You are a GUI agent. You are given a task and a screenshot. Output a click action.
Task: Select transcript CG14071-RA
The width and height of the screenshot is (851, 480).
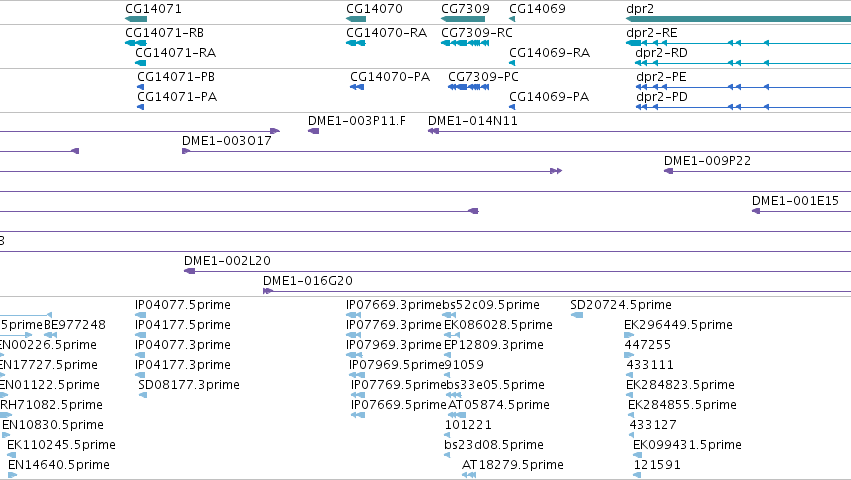pos(175,53)
